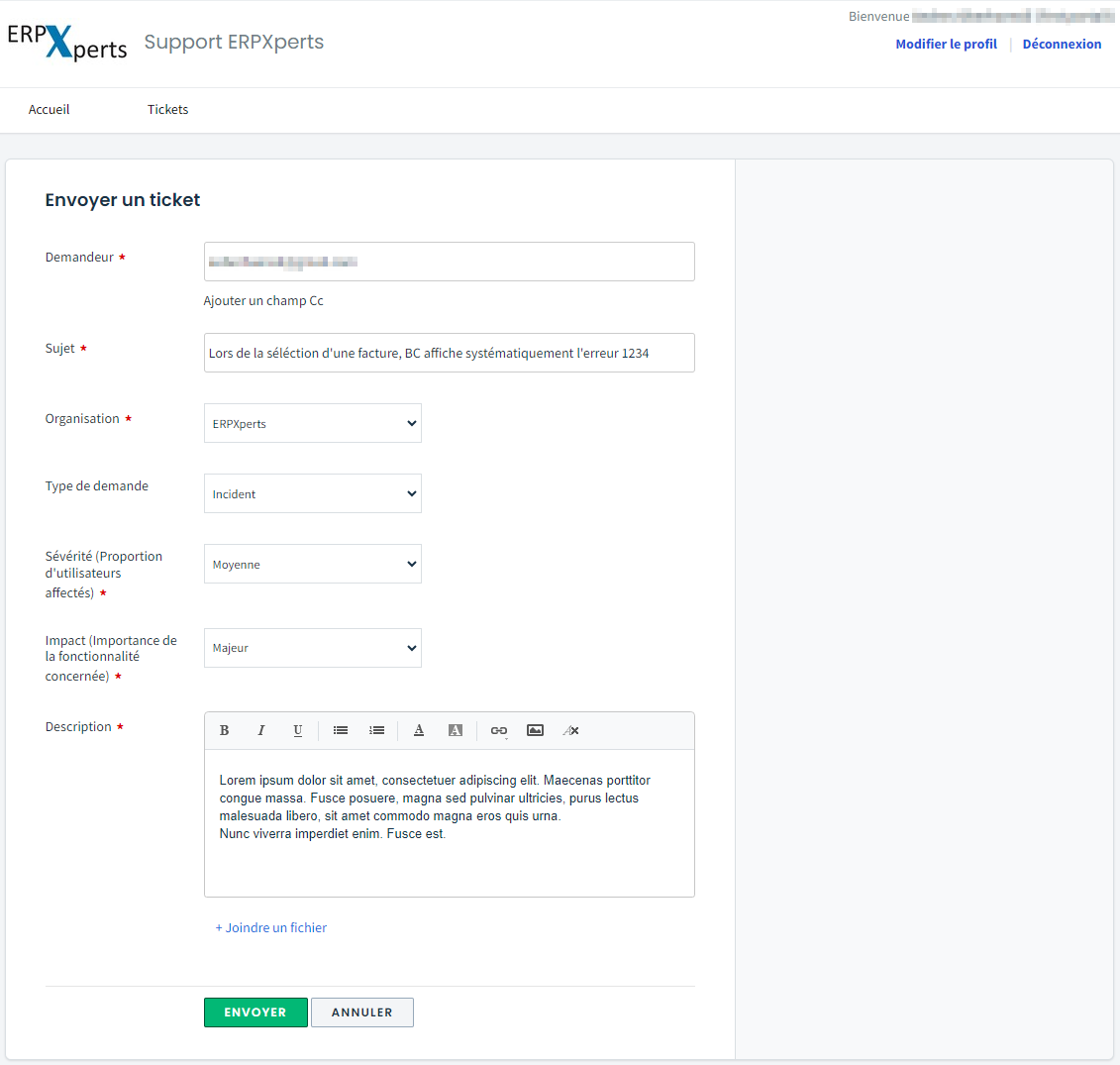
Task: Click the Sujet input field
Action: pyautogui.click(x=449, y=353)
